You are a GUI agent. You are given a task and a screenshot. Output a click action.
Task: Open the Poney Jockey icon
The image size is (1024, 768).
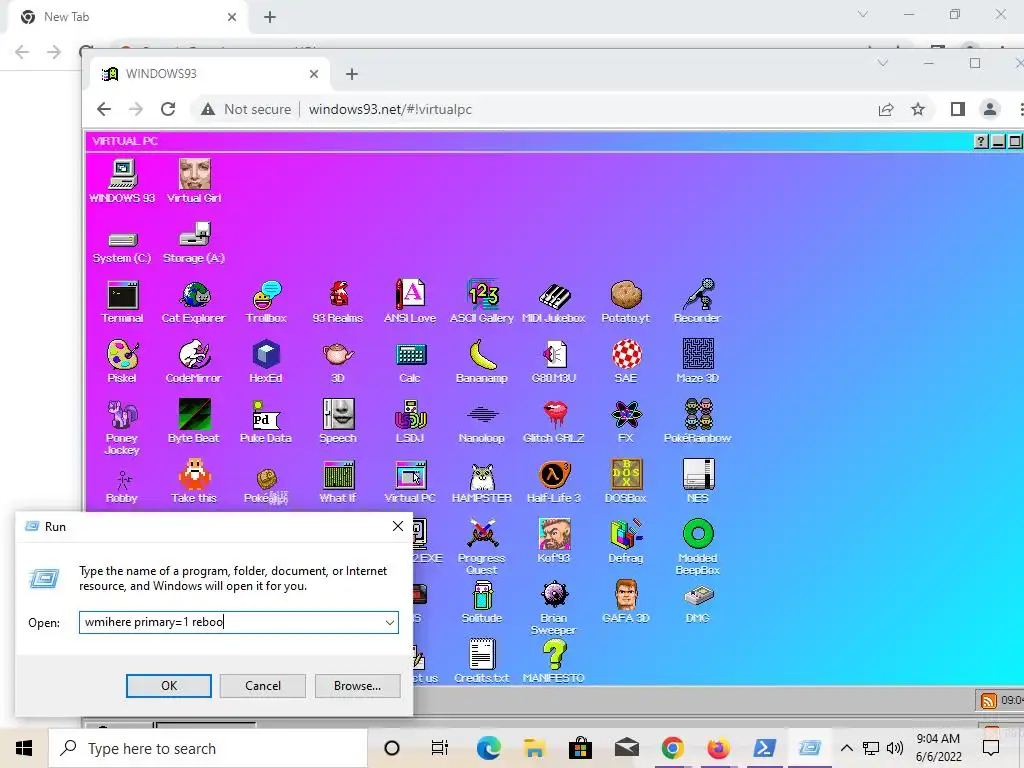pos(122,428)
